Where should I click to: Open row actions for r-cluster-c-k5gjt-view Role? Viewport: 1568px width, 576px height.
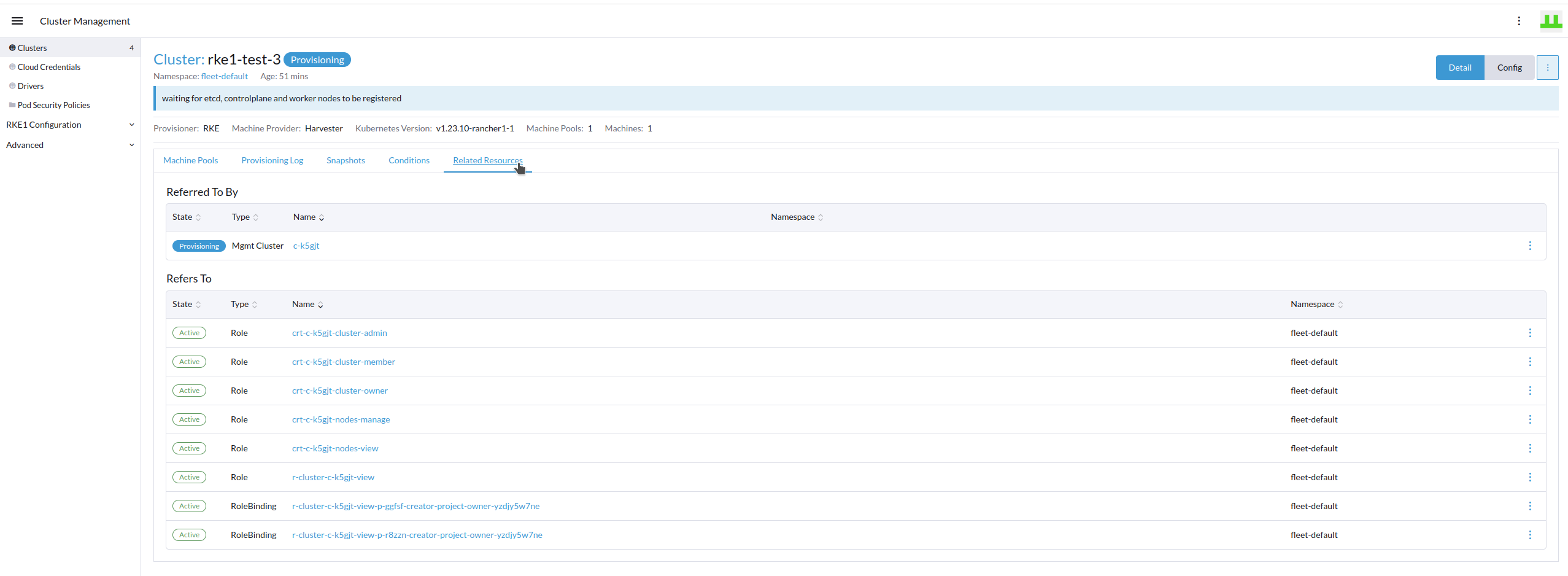(1530, 477)
